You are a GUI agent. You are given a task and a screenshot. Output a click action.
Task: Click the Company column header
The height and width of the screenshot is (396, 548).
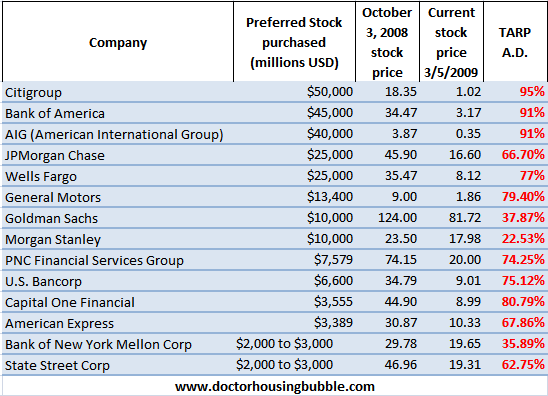118,43
